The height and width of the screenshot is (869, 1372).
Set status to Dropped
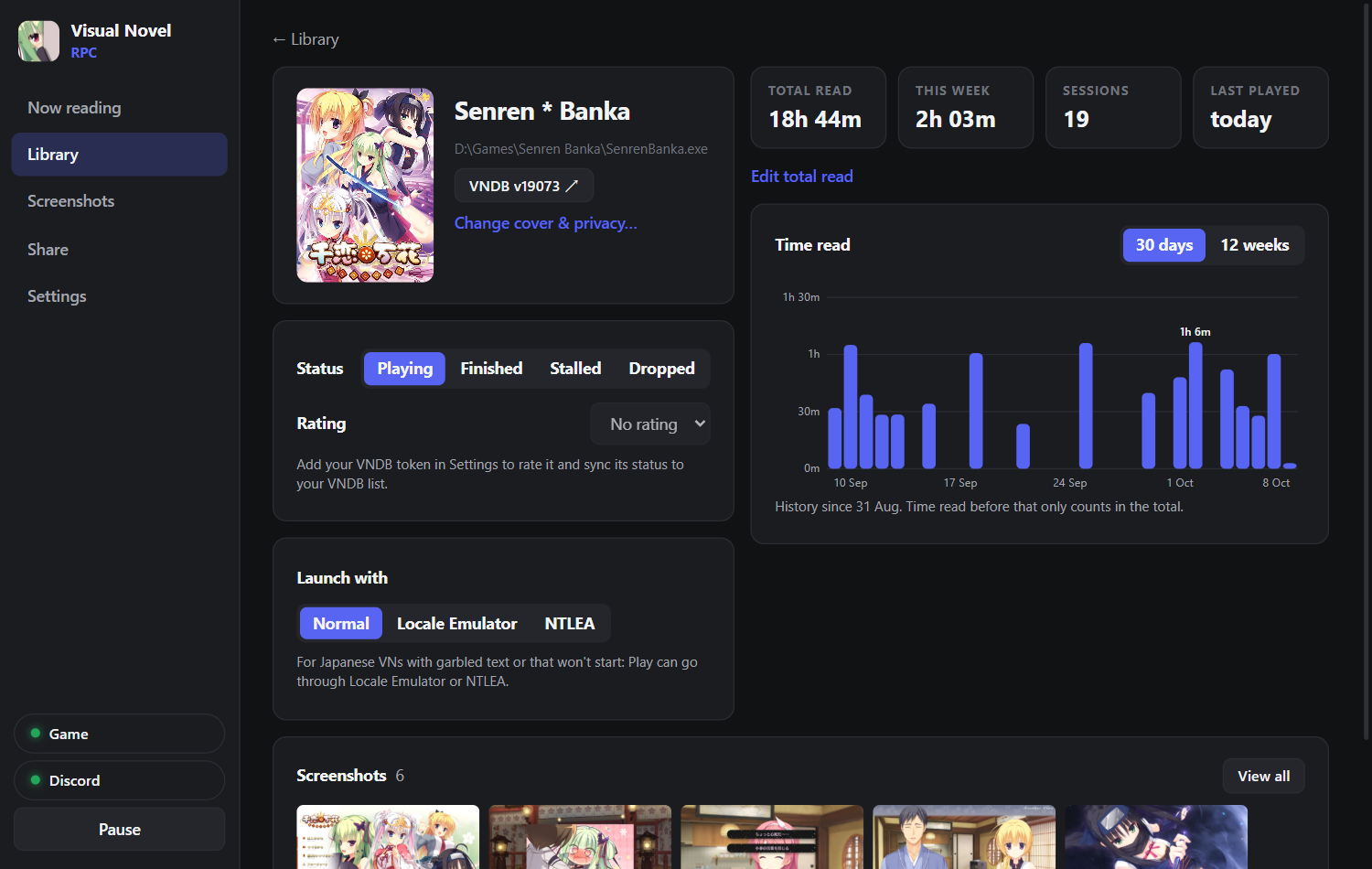(661, 369)
